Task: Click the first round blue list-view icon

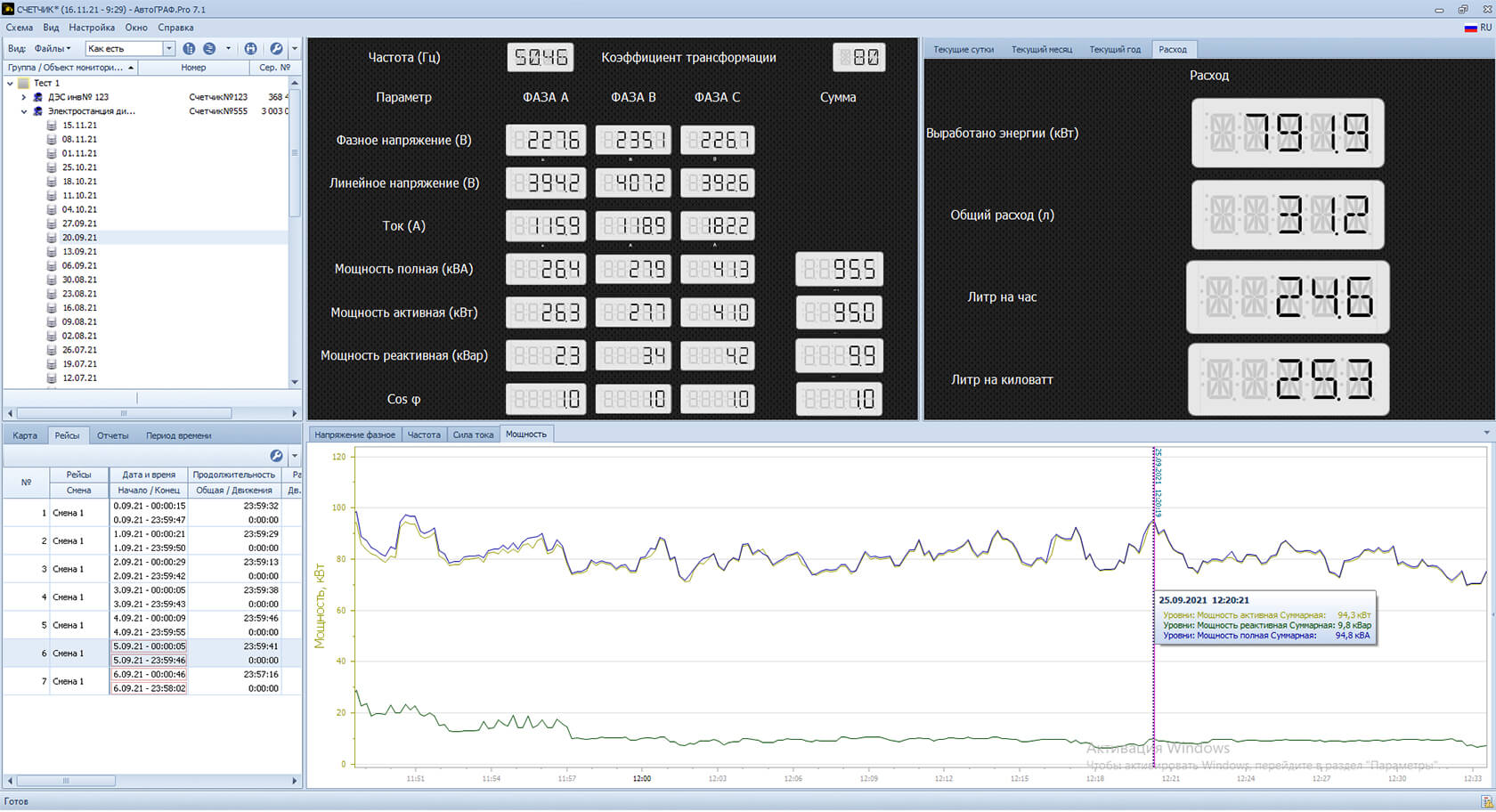Action: pos(189,49)
